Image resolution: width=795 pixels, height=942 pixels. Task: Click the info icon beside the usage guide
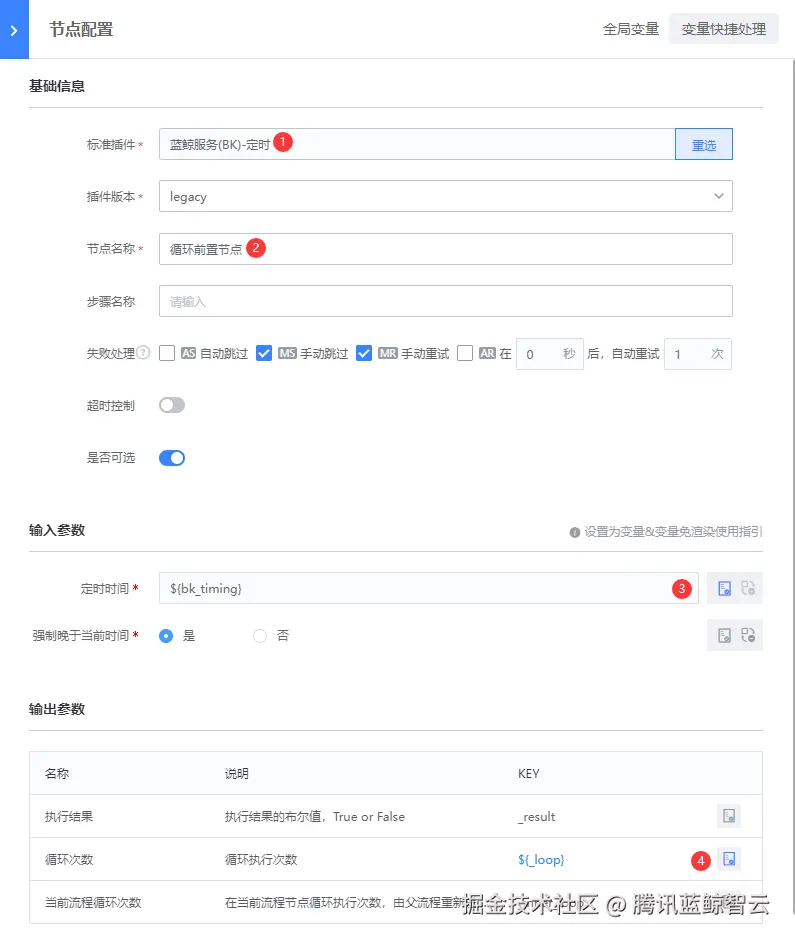574,532
